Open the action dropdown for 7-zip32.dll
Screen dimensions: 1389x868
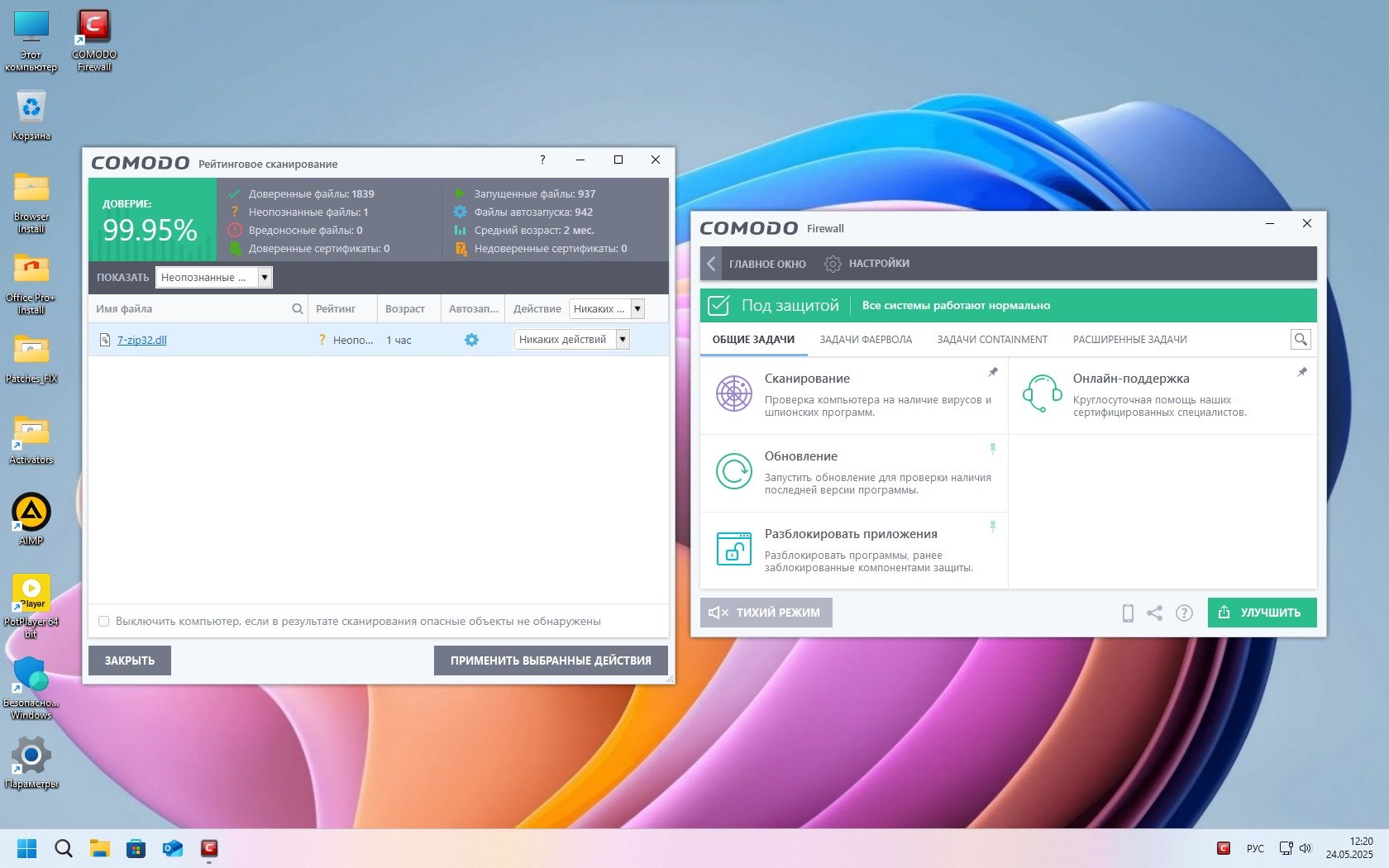[623, 340]
